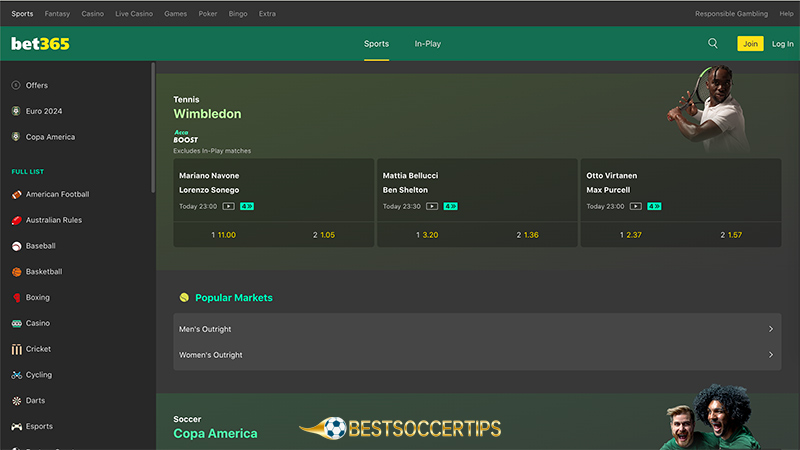Viewport: 800px width, 450px height.
Task: Open Copa America sidebar icon
Action: (16, 137)
